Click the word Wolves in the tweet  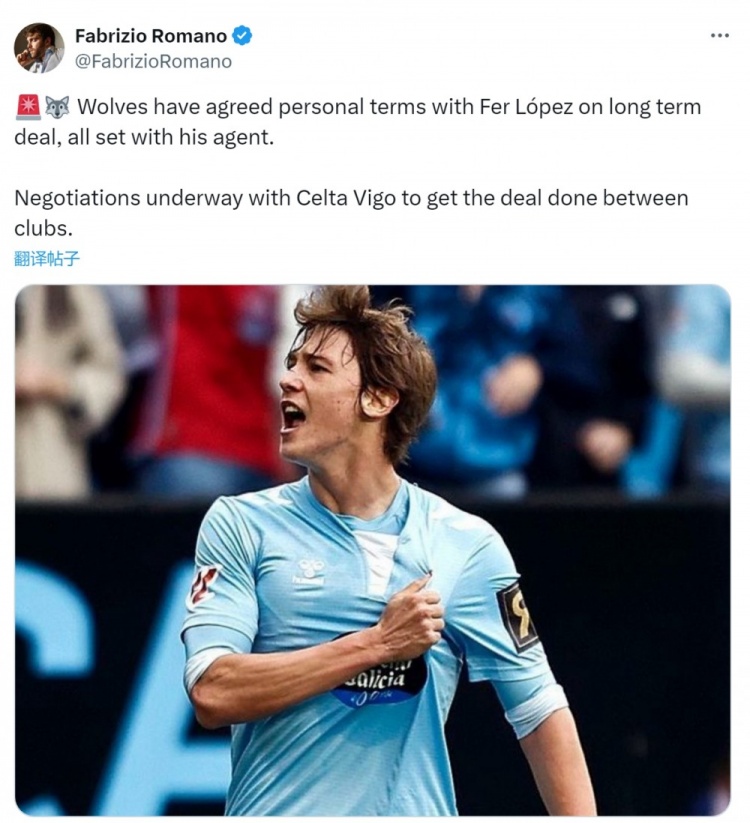point(113,107)
